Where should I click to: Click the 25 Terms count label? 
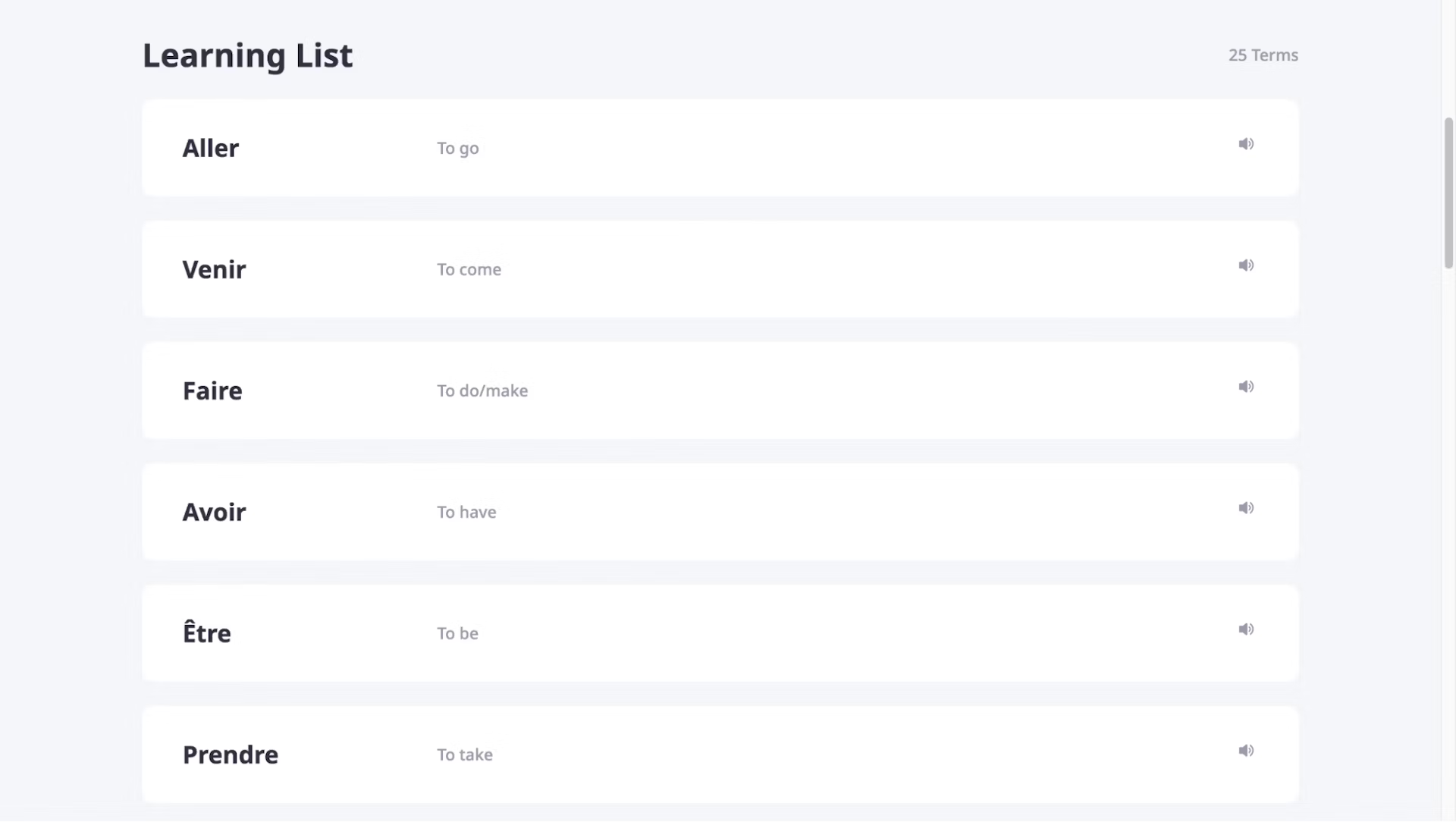[x=1263, y=55]
